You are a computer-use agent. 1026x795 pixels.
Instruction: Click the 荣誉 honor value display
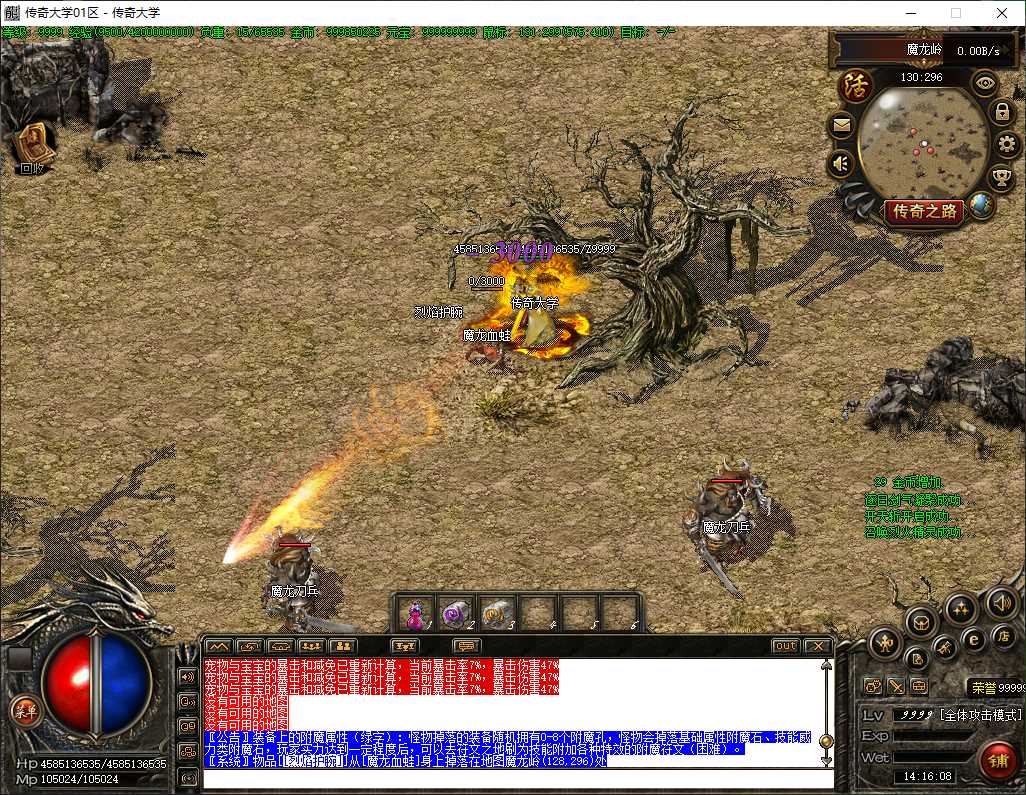point(997,688)
